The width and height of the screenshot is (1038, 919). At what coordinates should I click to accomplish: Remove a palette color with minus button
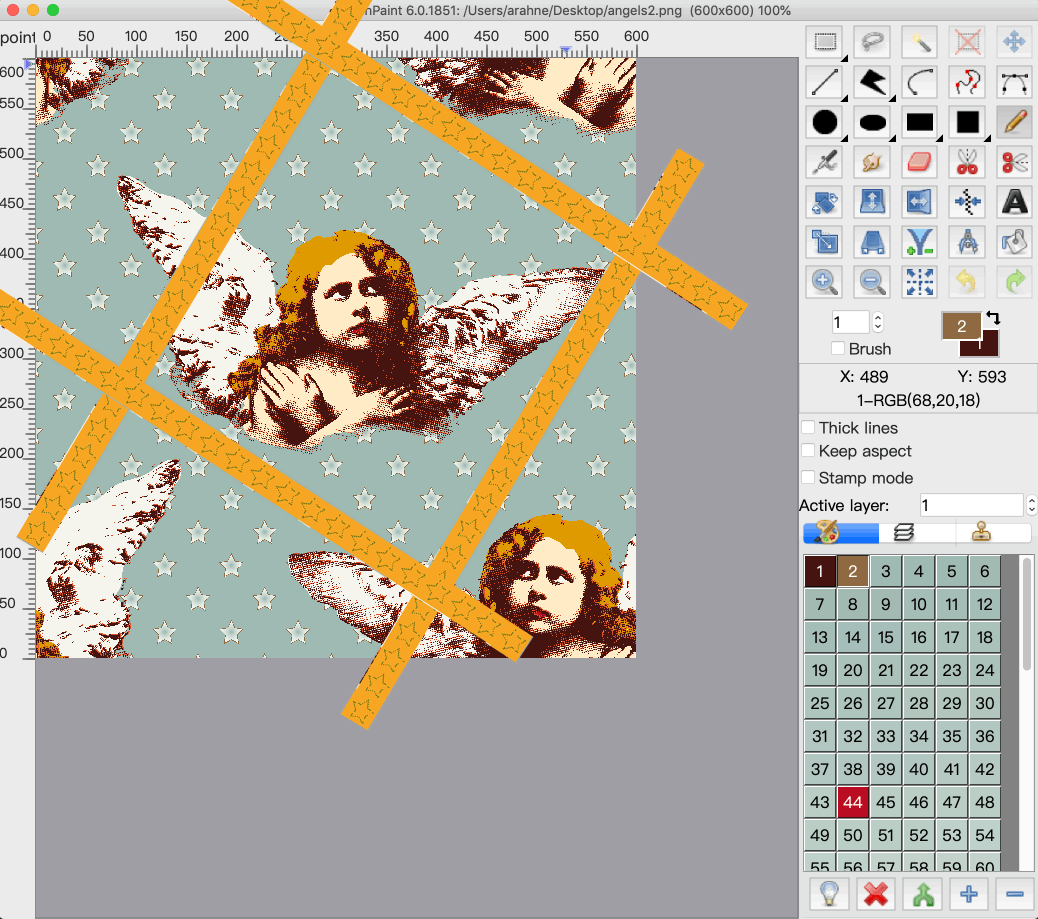1015,895
